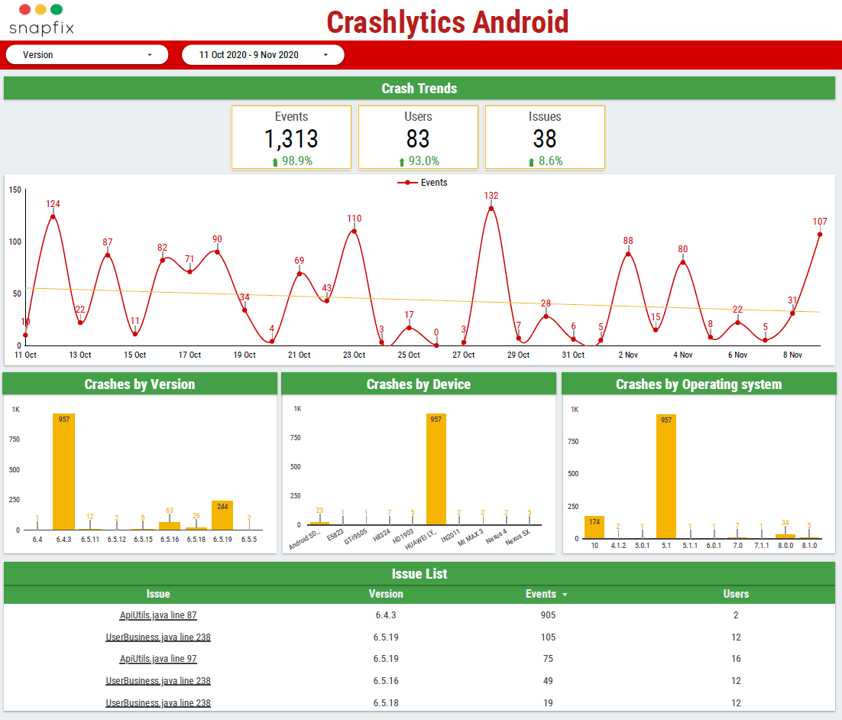
Task: Sort table by Events column arrow
Action: (x=564, y=594)
